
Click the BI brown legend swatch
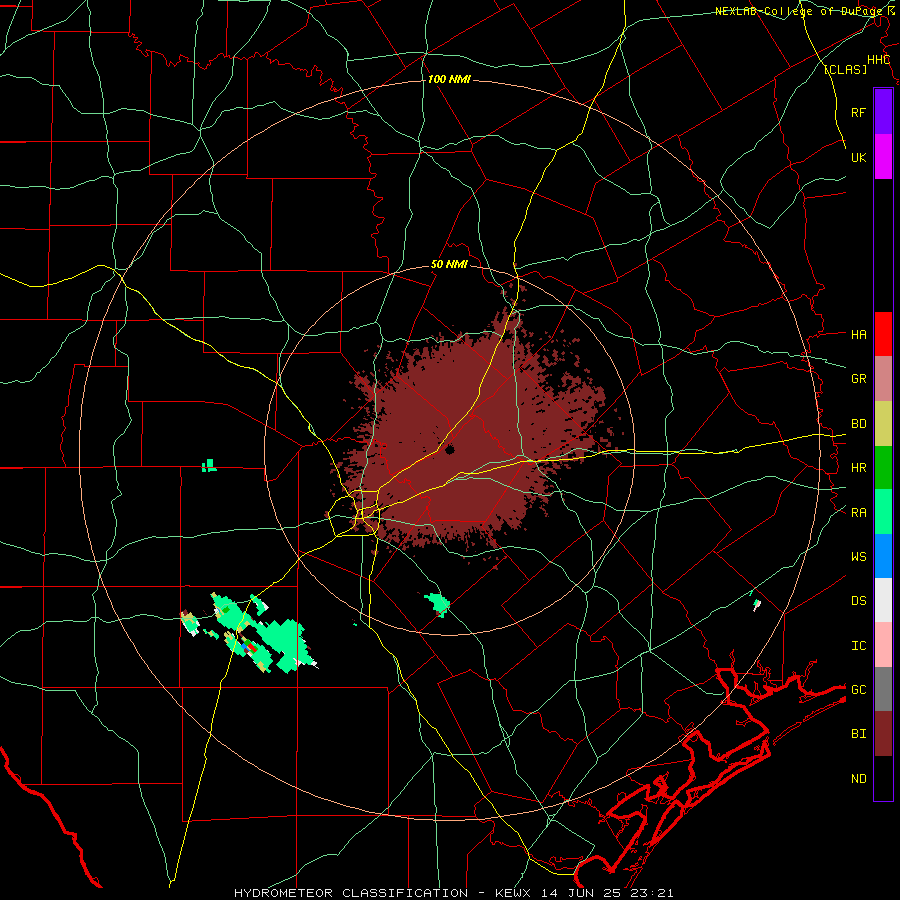[x=883, y=734]
